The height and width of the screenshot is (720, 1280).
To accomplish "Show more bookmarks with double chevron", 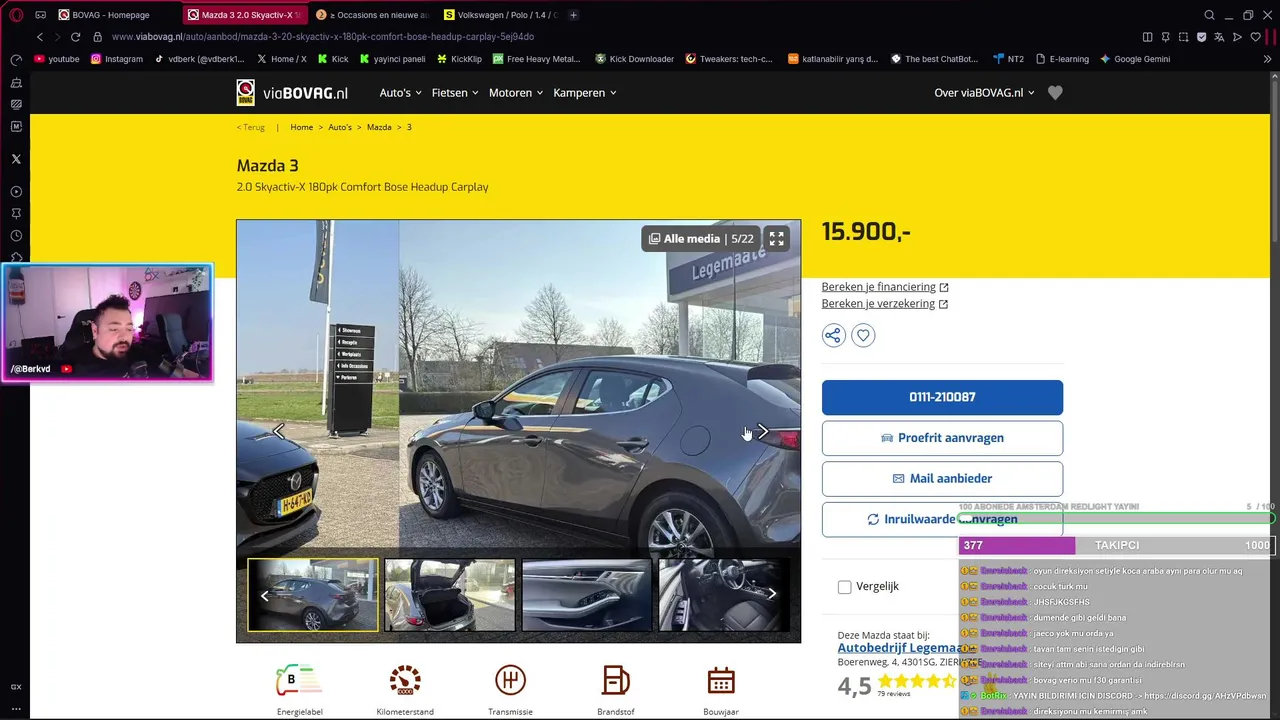I will tap(1267, 59).
